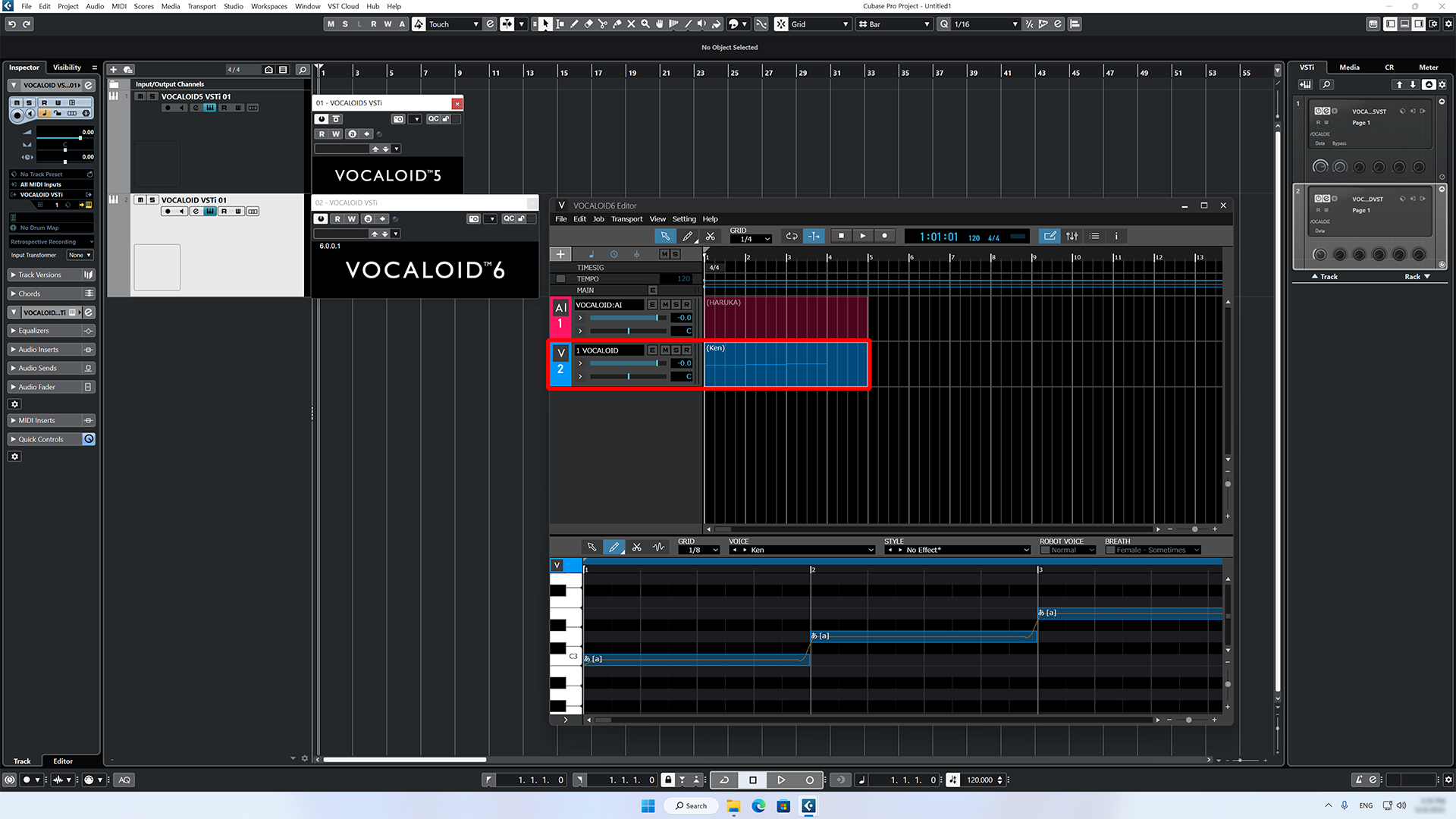This screenshot has height=819, width=1456.
Task: Enable record arm on VOCALOID5 VSTi 01 track
Action: pos(167,107)
